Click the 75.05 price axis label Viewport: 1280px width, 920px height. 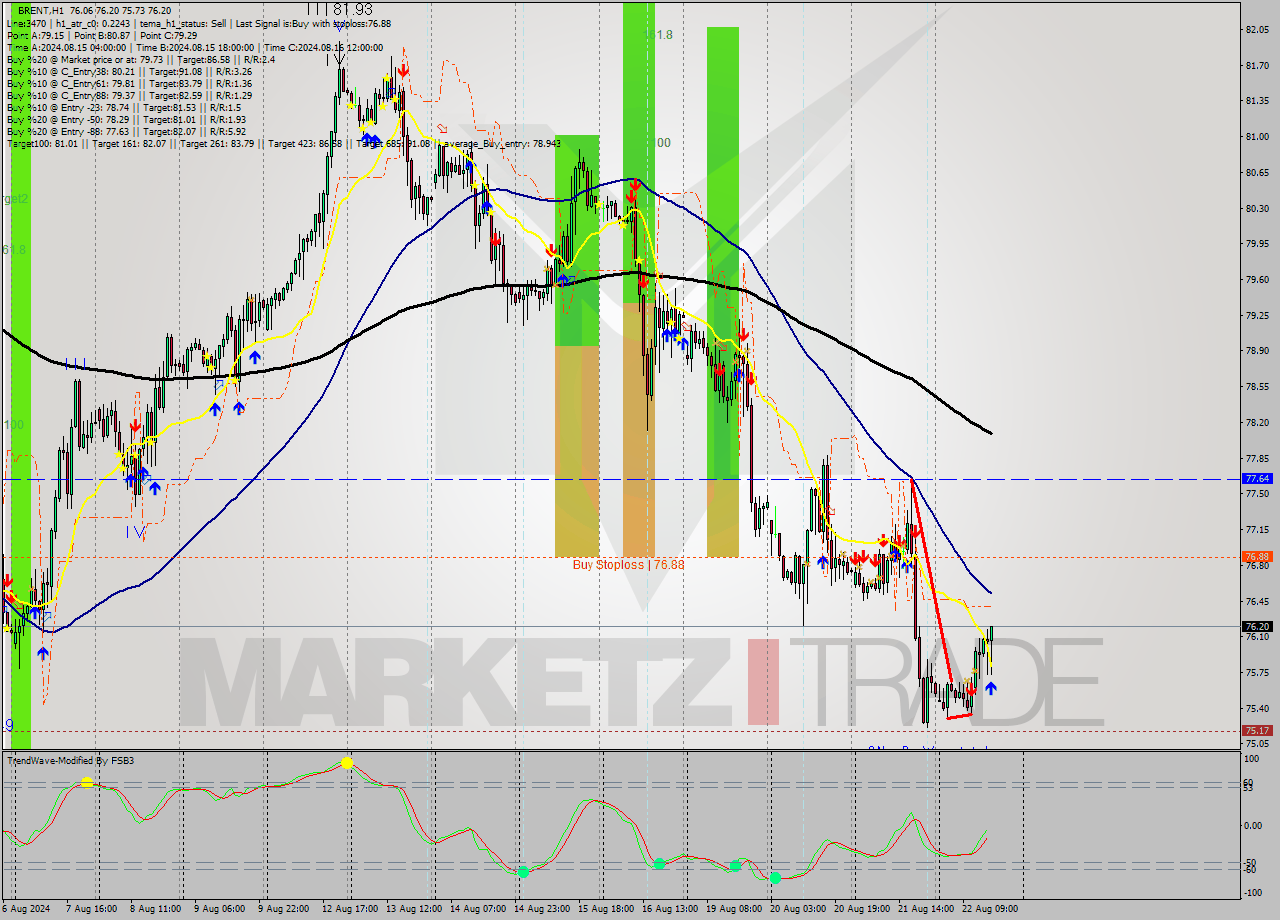click(1258, 743)
